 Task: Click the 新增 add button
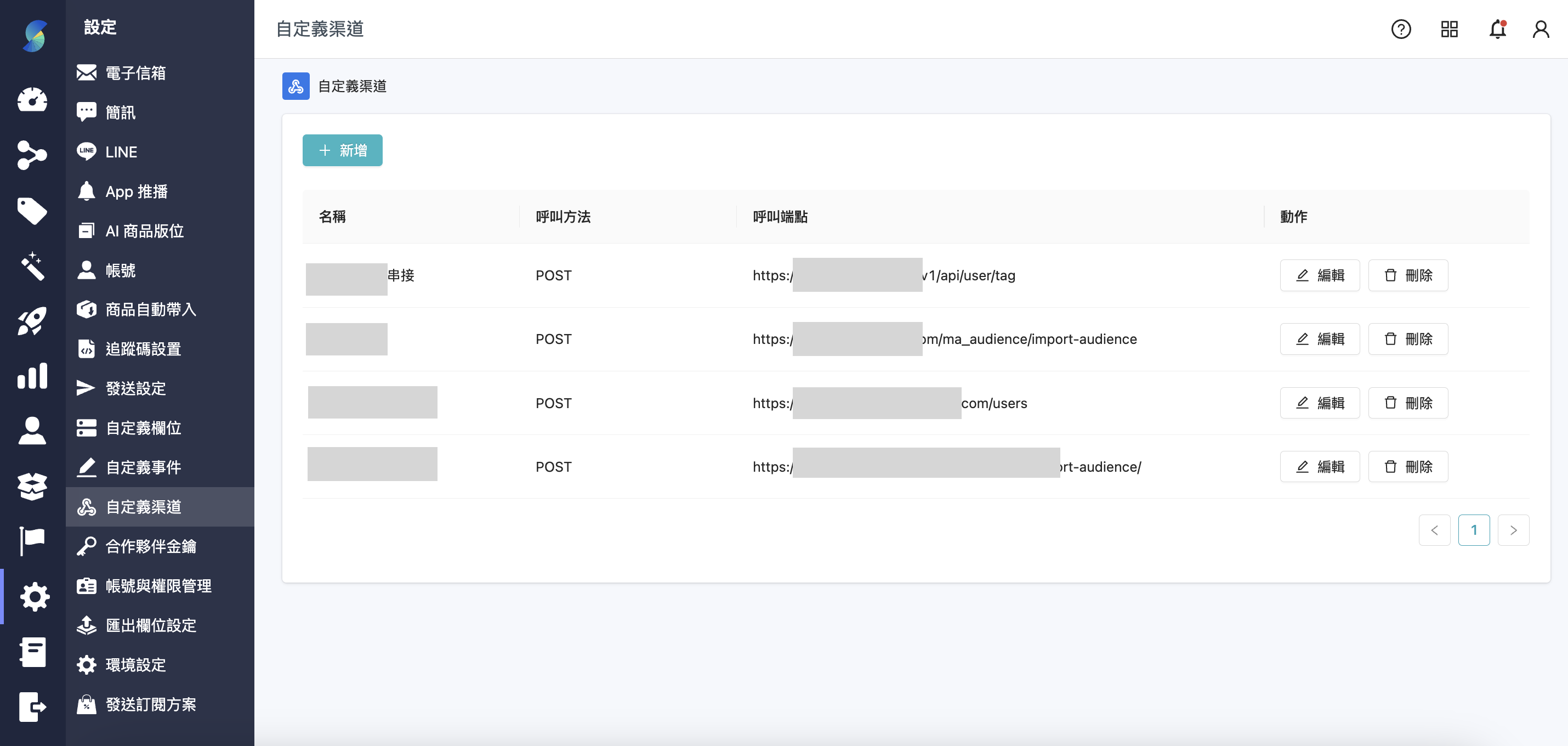tap(342, 150)
